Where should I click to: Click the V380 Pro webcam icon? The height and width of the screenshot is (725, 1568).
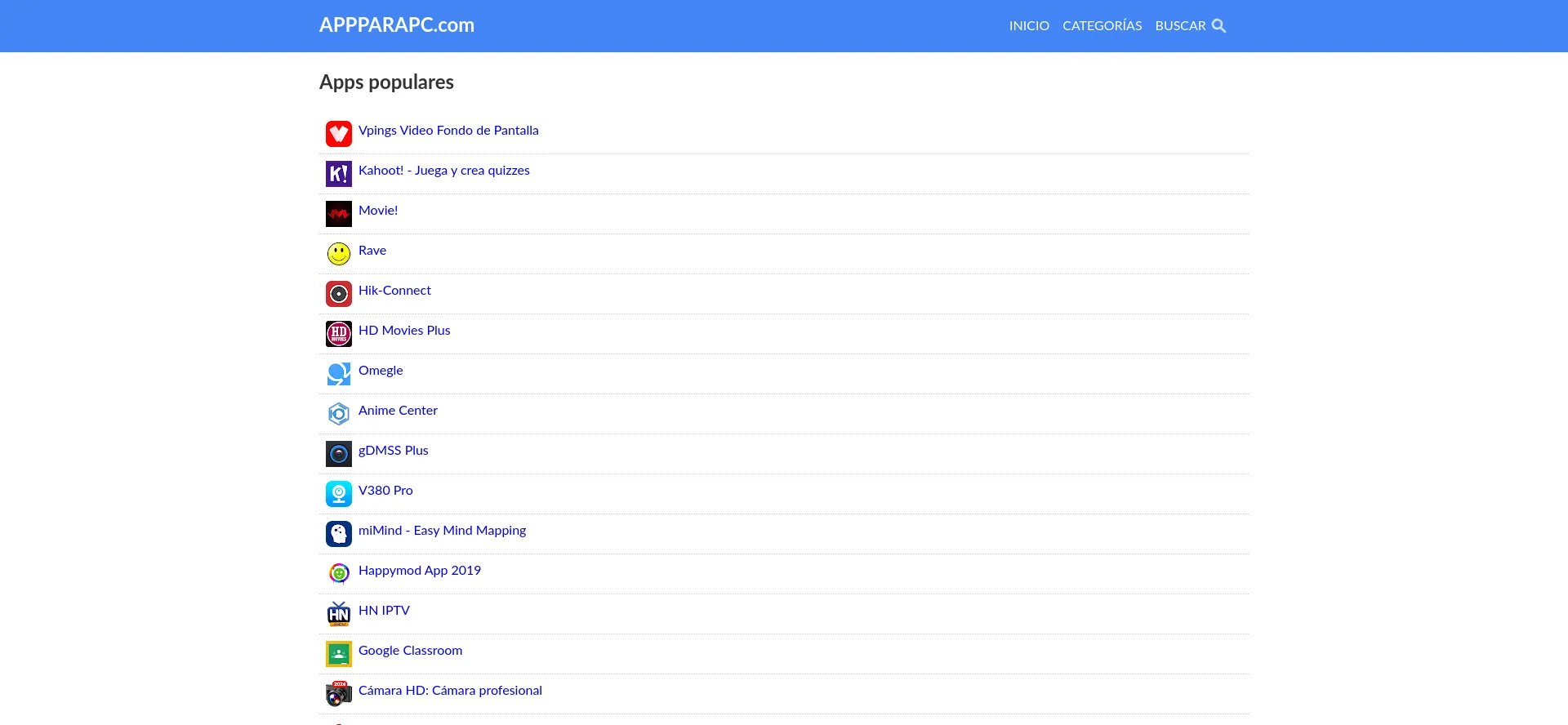pos(339,494)
